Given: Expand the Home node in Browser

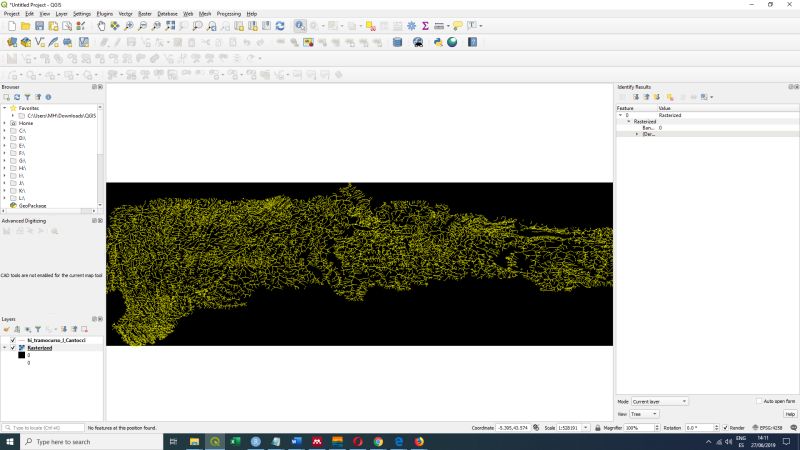Looking at the screenshot, I should (5, 123).
